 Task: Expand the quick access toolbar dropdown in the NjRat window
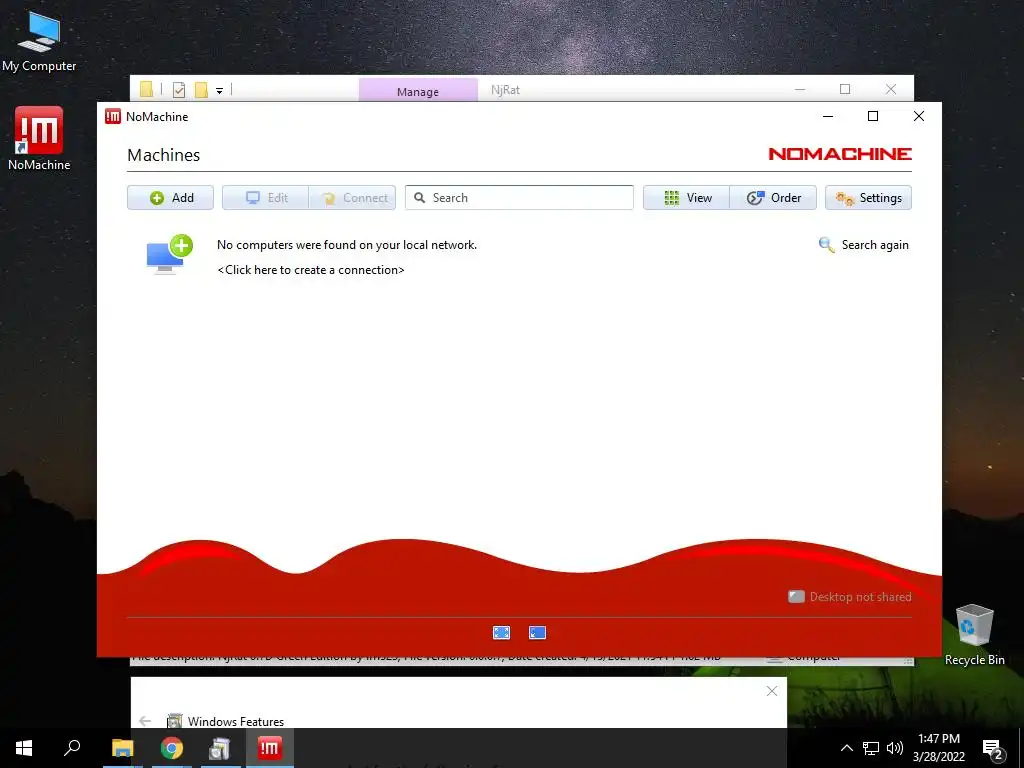coord(219,91)
